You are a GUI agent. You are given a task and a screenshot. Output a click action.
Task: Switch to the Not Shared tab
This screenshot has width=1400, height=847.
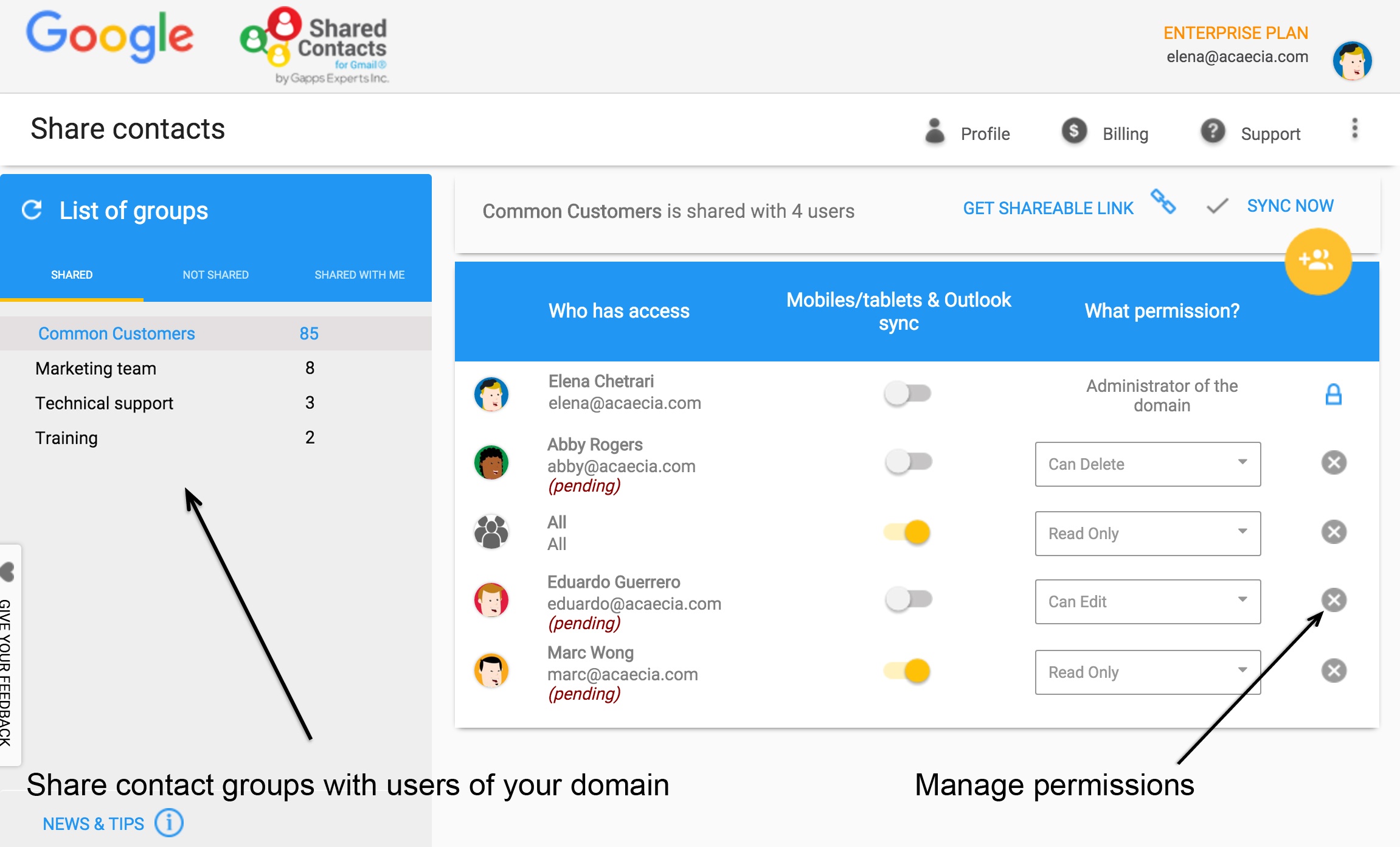coord(215,275)
